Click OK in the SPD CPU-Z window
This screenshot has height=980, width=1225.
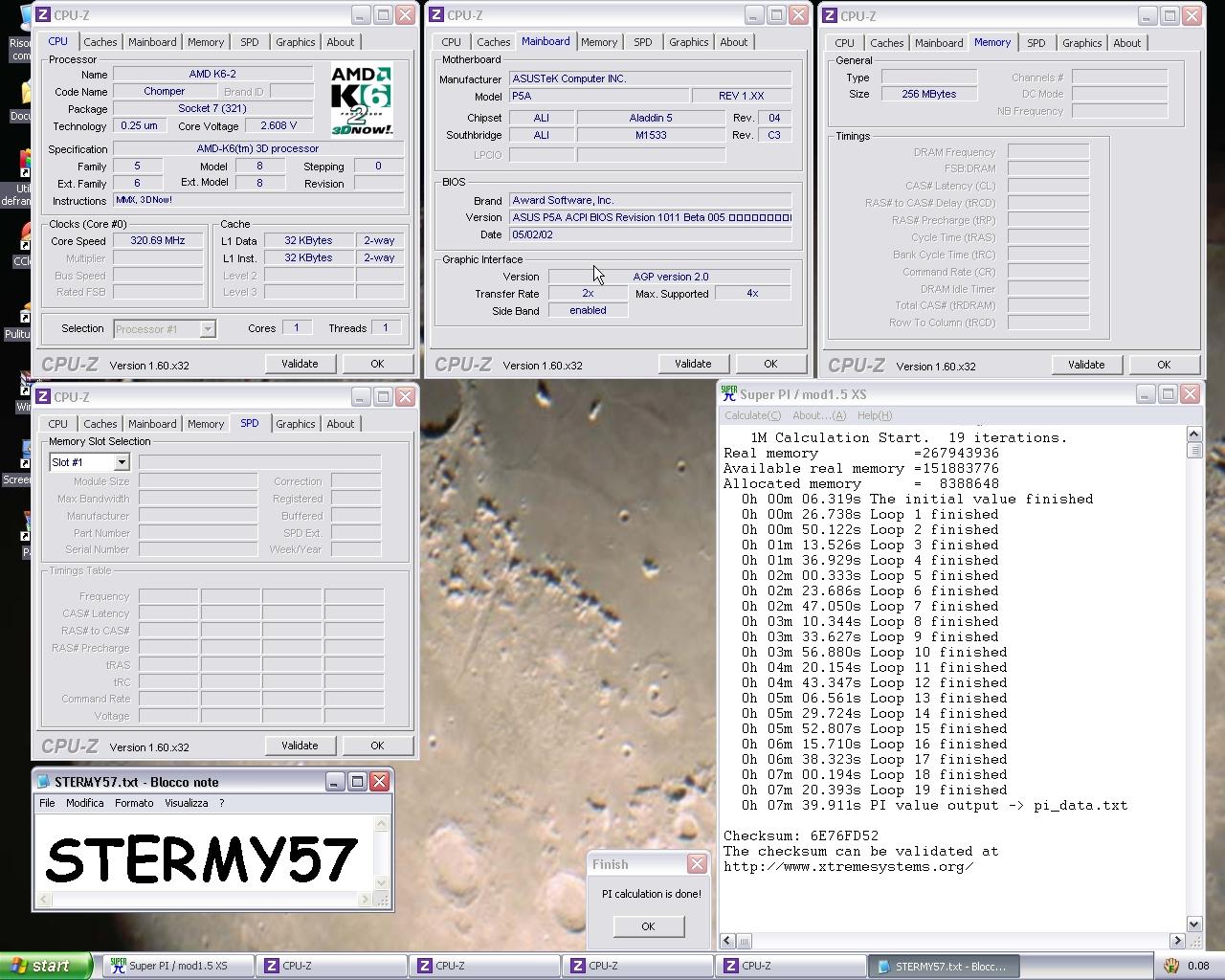377,746
